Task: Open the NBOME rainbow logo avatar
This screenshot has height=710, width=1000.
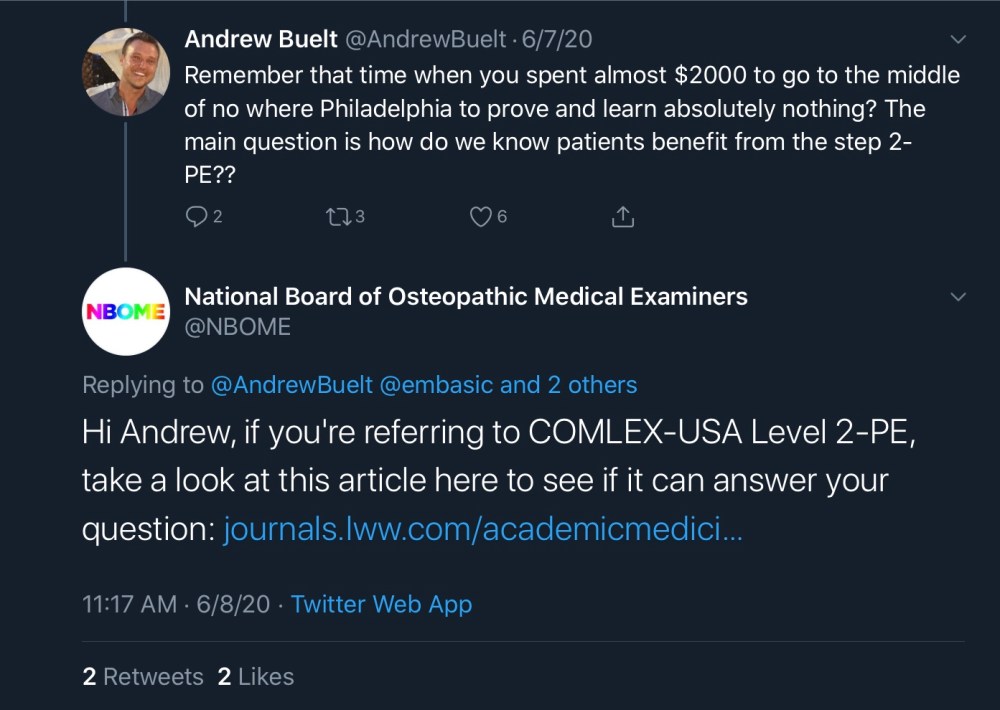Action: point(125,311)
